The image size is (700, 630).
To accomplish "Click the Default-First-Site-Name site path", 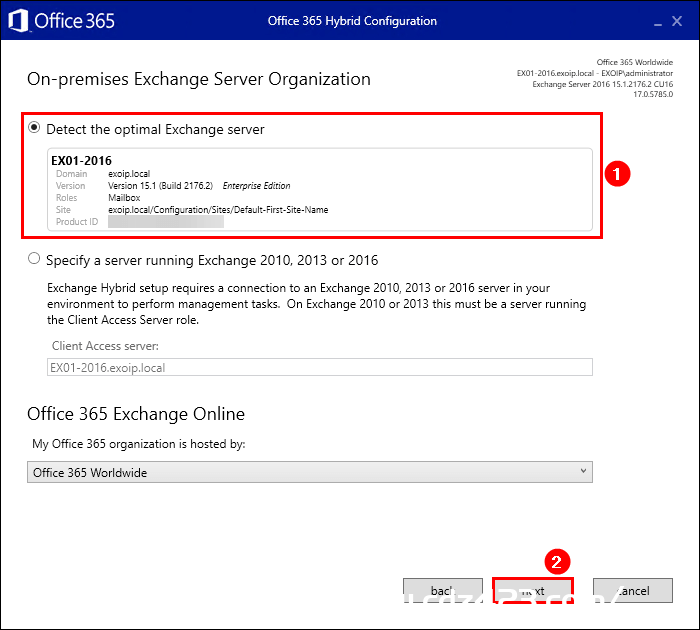I will point(218,210).
